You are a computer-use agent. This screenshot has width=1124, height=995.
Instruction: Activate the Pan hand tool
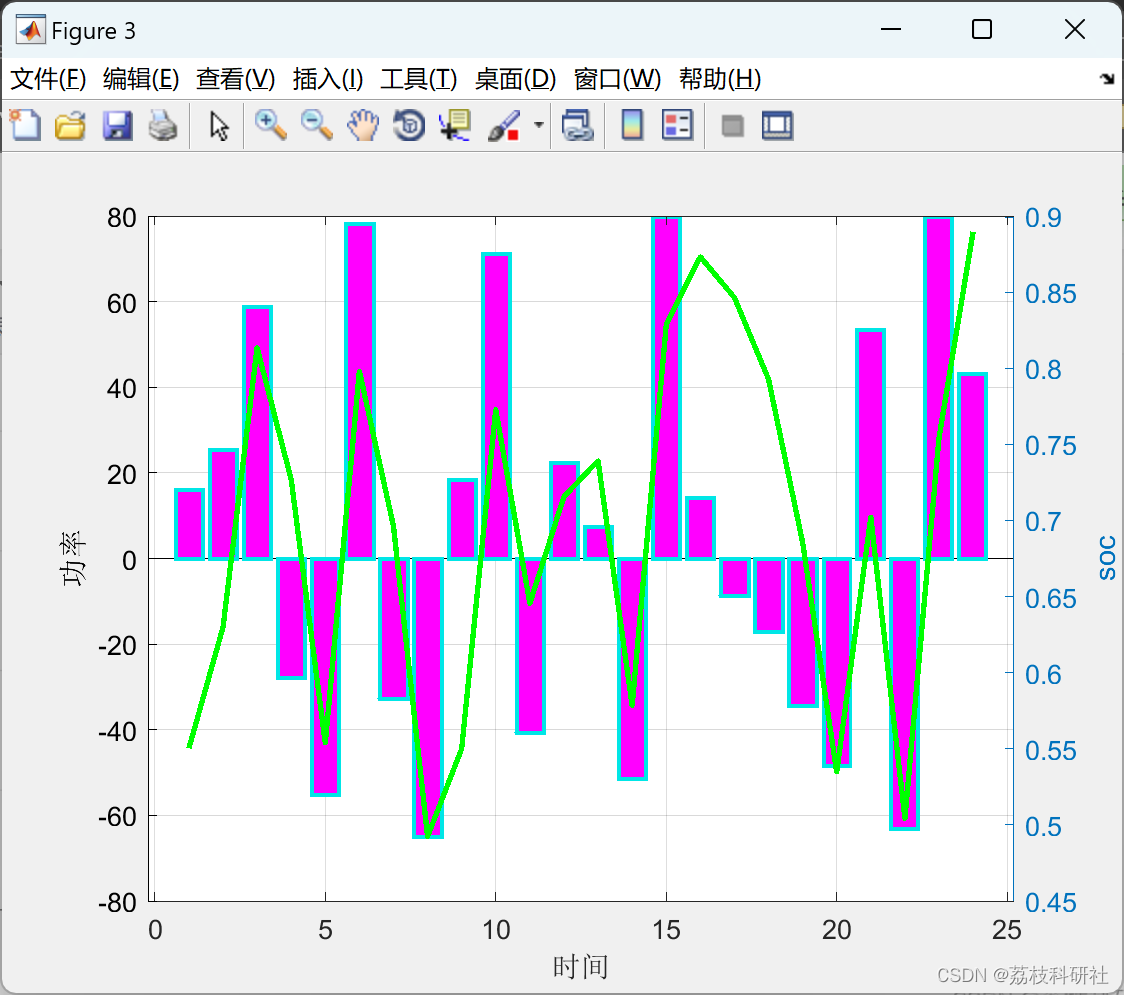[363, 125]
